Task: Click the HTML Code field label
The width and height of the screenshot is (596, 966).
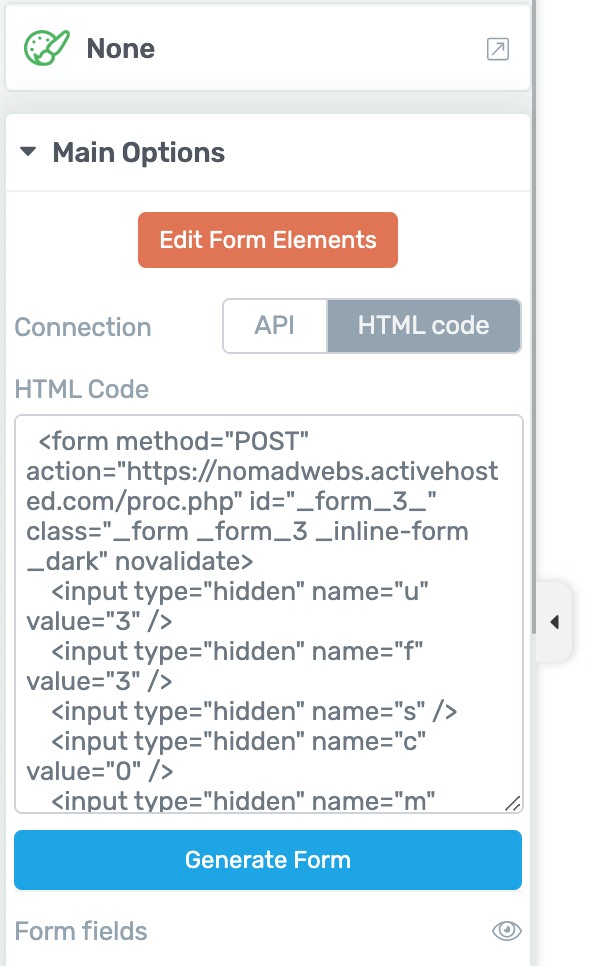Action: coord(81,389)
